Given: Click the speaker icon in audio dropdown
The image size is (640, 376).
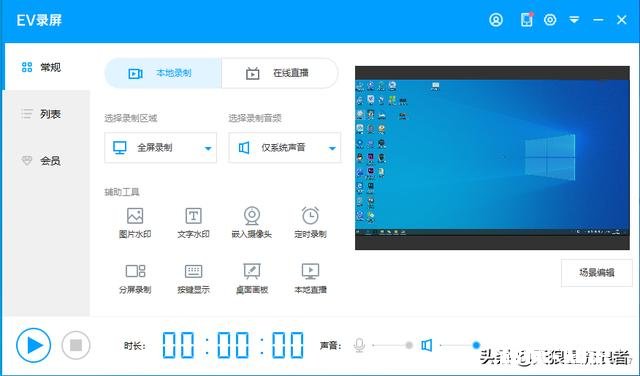Looking at the screenshot, I should [244, 147].
